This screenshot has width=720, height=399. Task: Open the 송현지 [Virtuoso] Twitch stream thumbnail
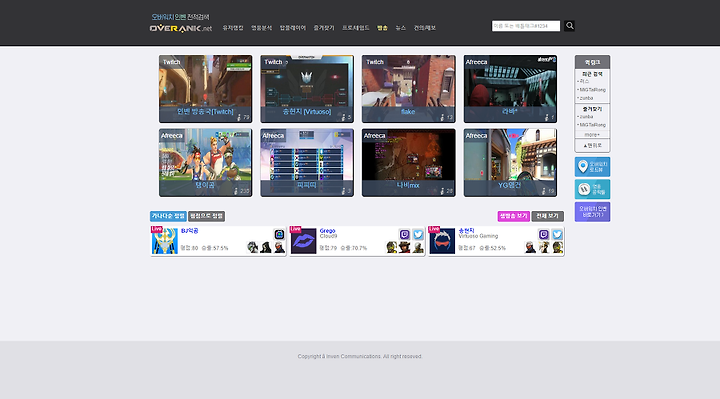tap(307, 89)
